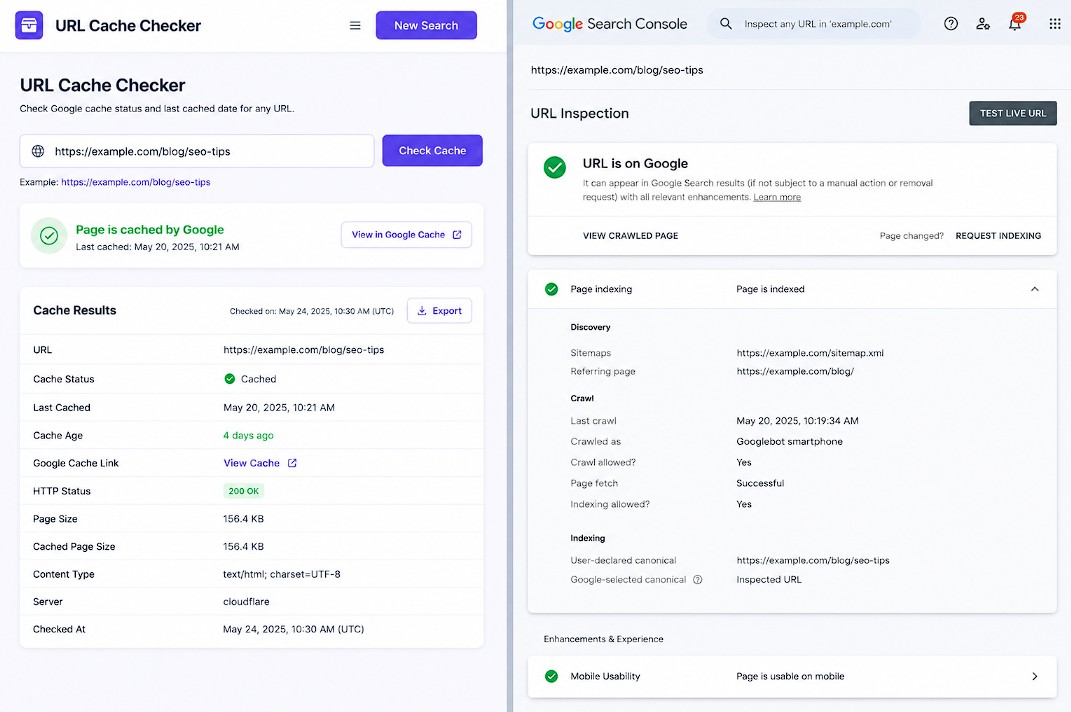Click the download icon on the Export button
The width and height of the screenshot is (1071, 712).
pos(422,310)
